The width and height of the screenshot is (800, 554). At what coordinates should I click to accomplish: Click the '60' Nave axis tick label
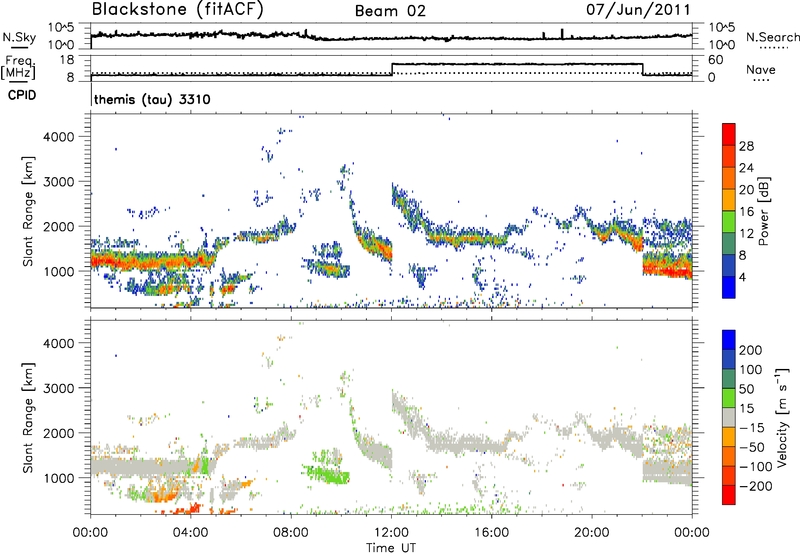pos(715,60)
